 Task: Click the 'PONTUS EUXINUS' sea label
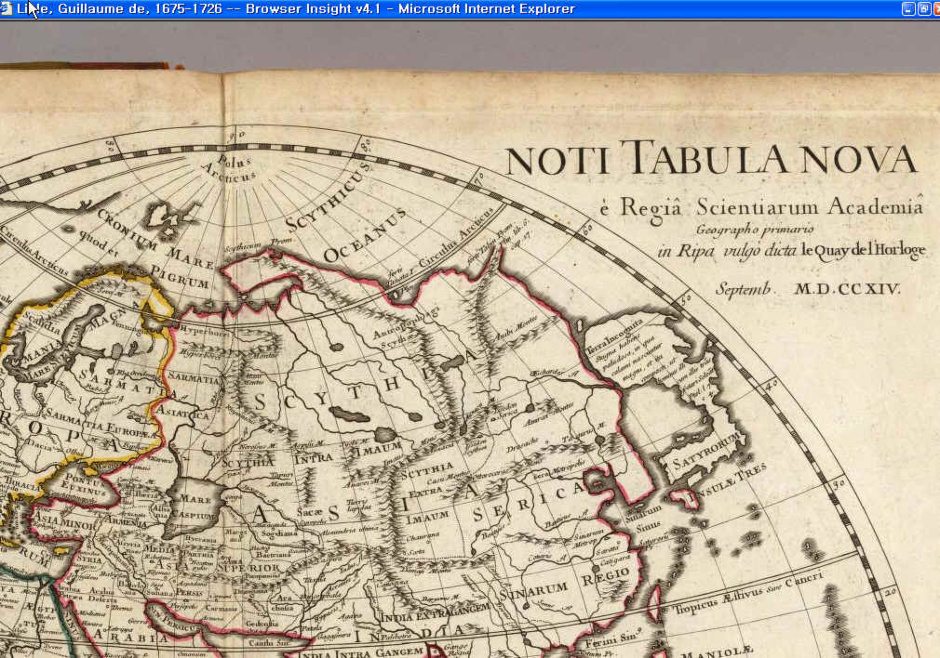point(84,484)
